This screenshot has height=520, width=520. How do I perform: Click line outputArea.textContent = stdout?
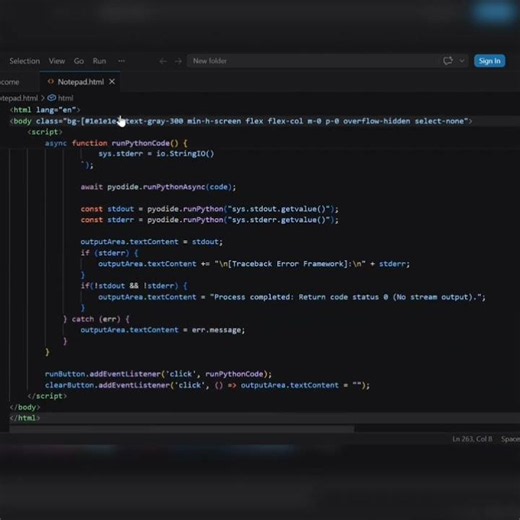coord(152,242)
